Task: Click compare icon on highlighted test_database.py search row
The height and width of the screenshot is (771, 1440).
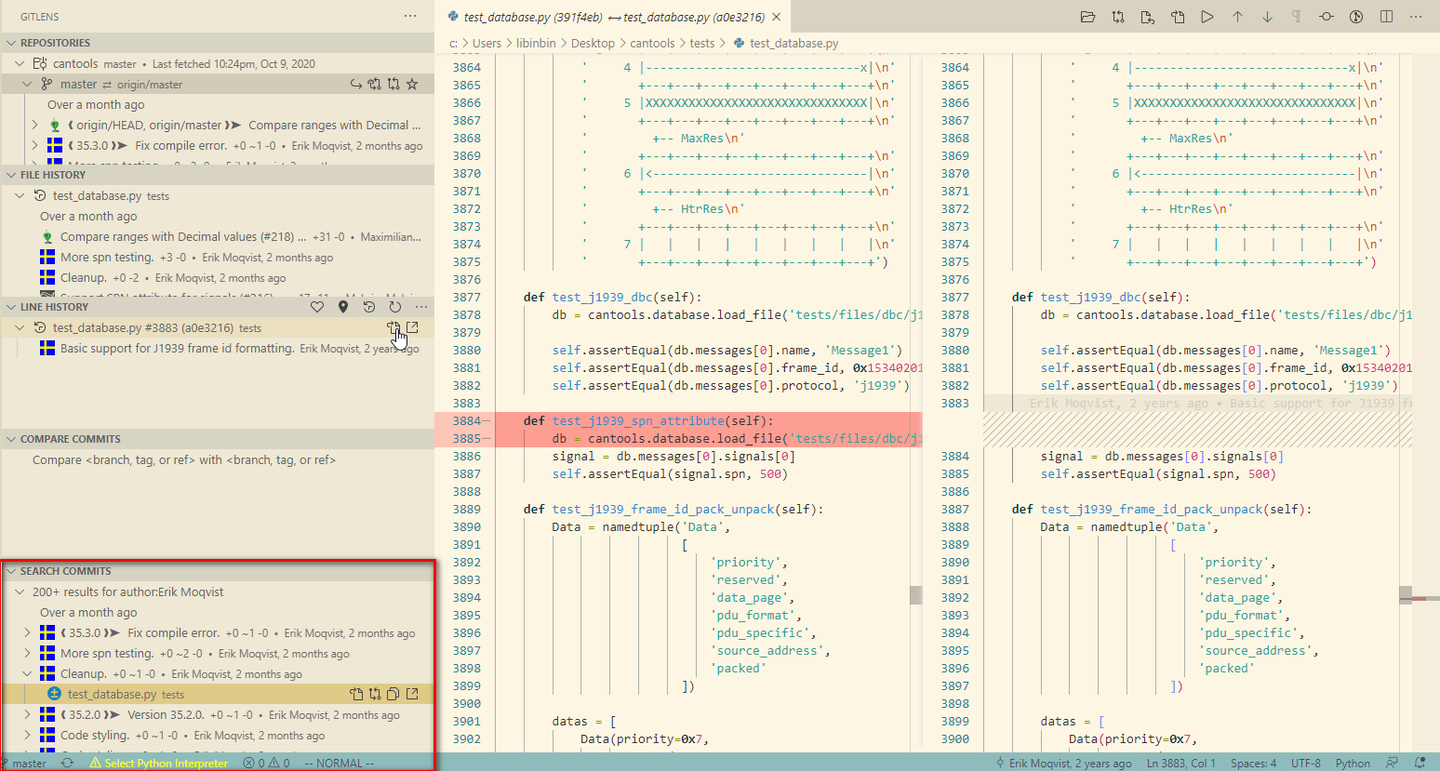Action: point(375,694)
